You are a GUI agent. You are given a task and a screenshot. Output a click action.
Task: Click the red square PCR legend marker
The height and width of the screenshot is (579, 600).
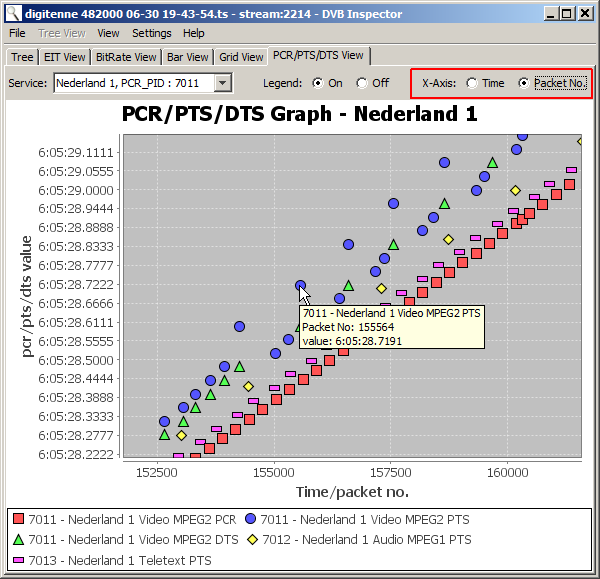[18, 519]
